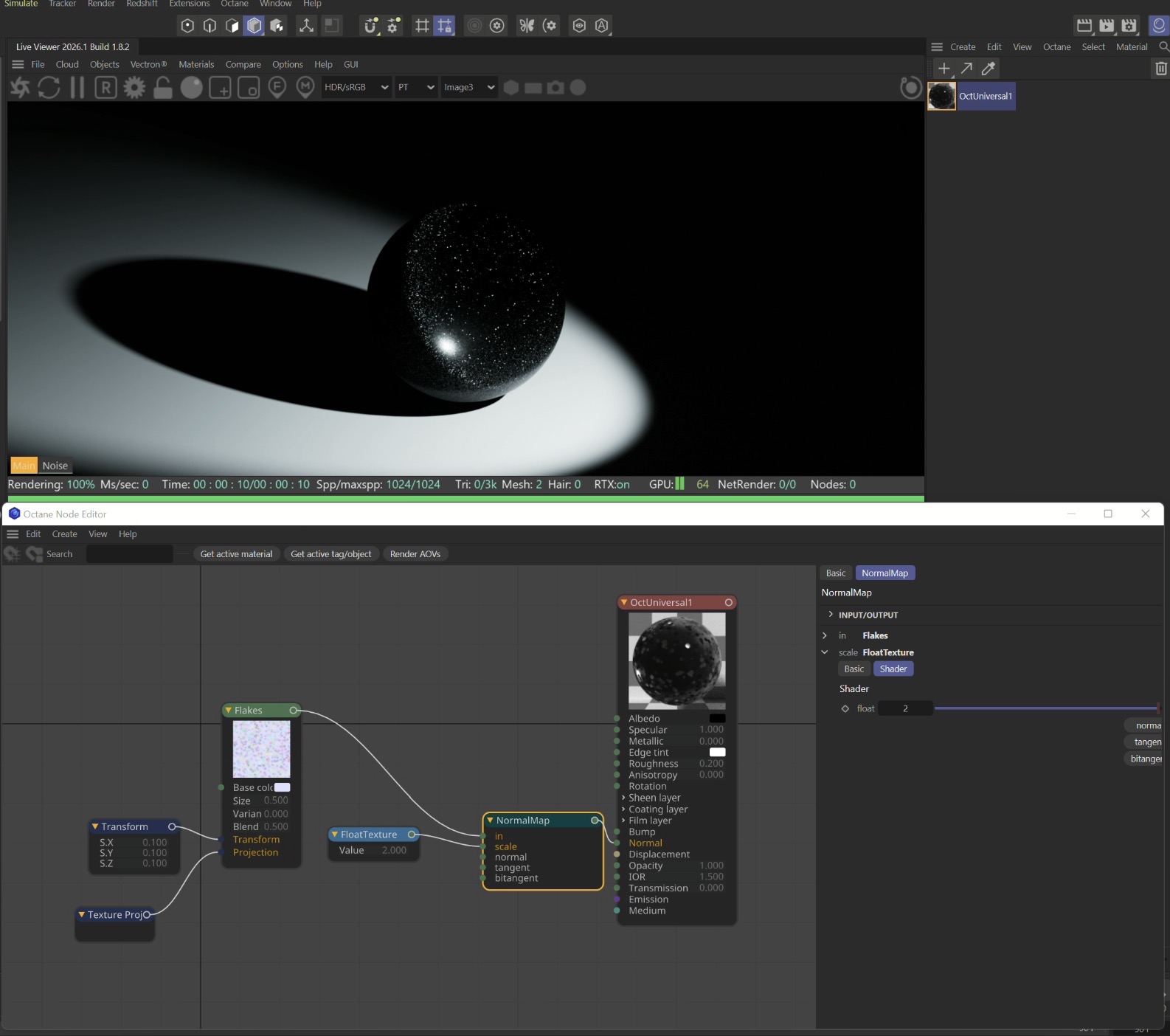Pause the Live Viewer render
Viewport: 1170px width, 1036px height.
tap(77, 88)
